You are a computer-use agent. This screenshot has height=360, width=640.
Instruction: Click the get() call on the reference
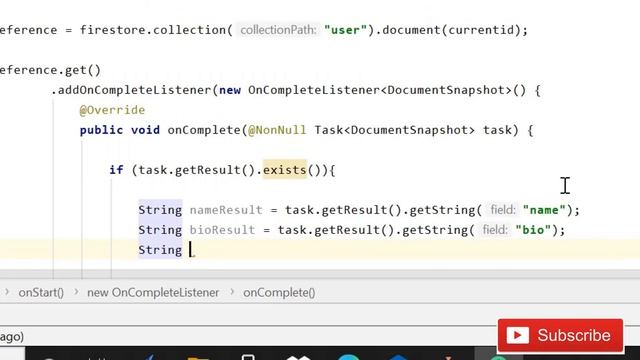coord(82,70)
